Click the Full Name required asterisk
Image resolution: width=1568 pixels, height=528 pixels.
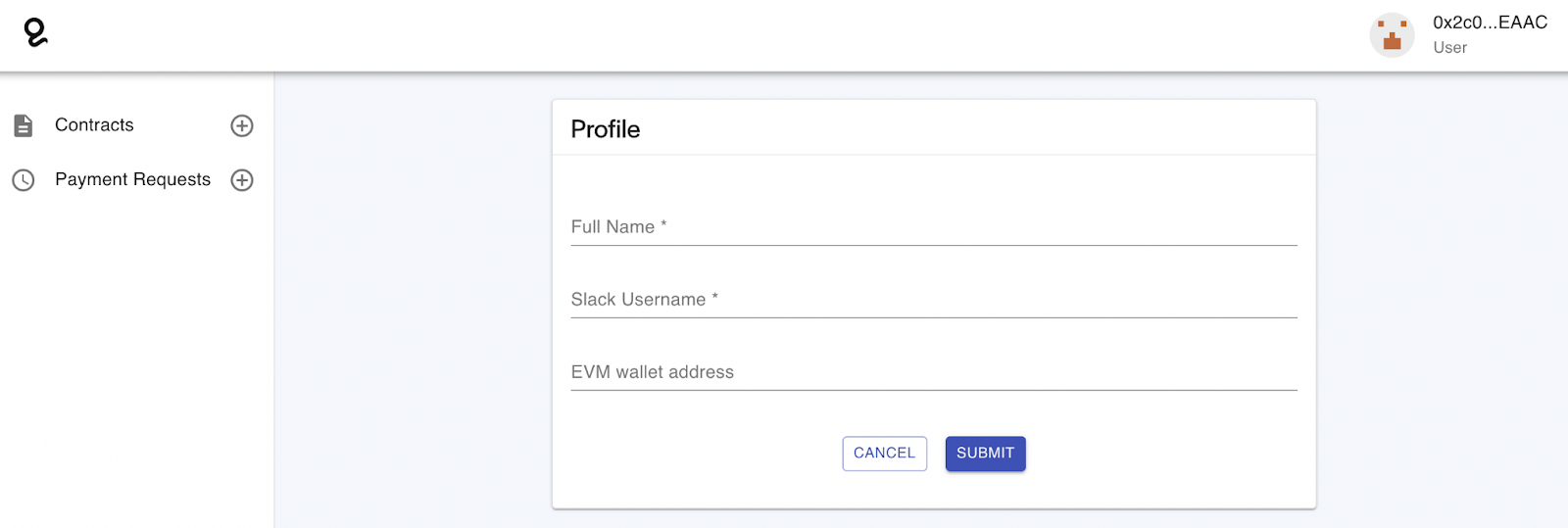point(663,224)
